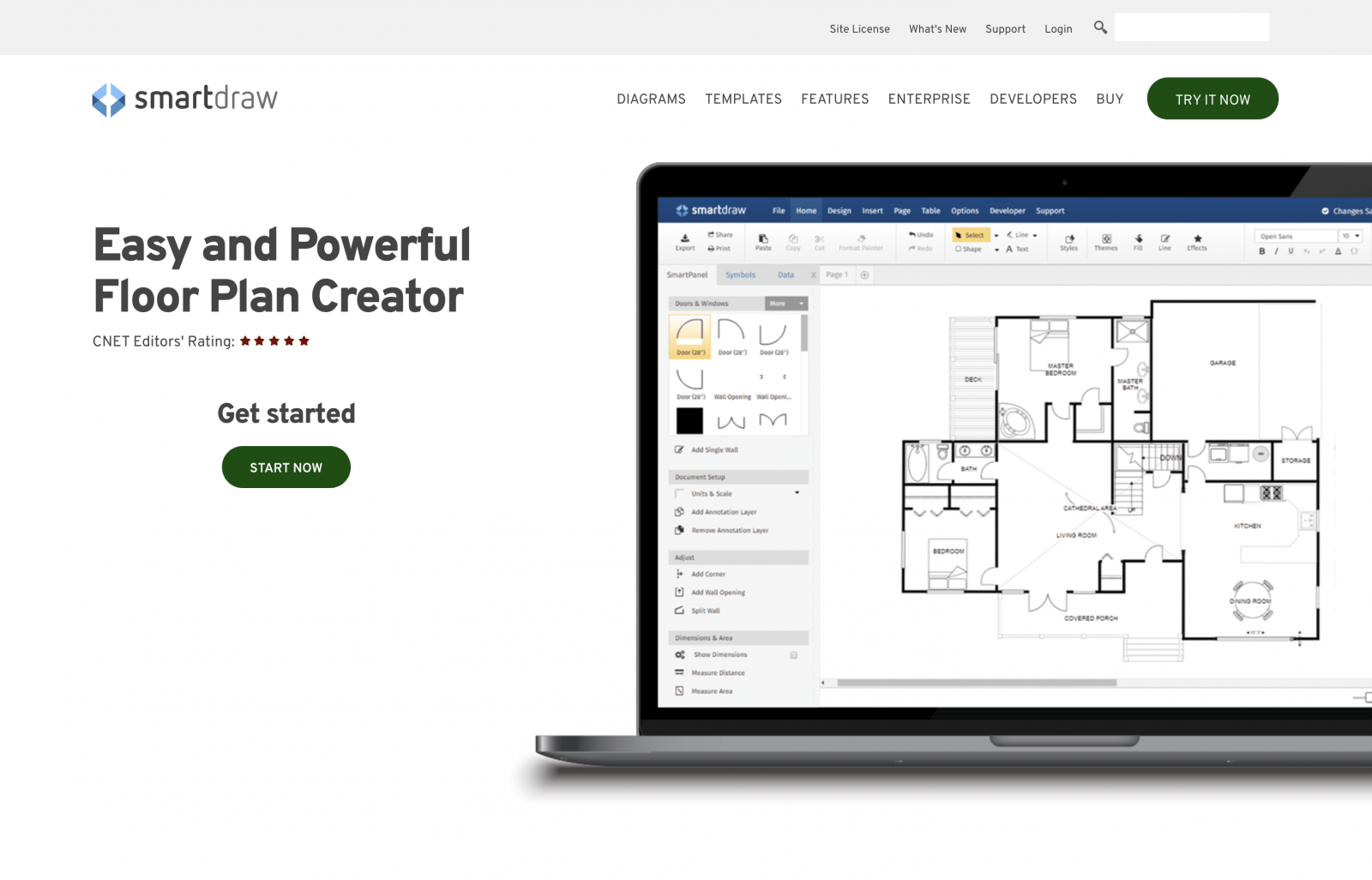Click the text color A button
1372x880 pixels.
[1338, 251]
